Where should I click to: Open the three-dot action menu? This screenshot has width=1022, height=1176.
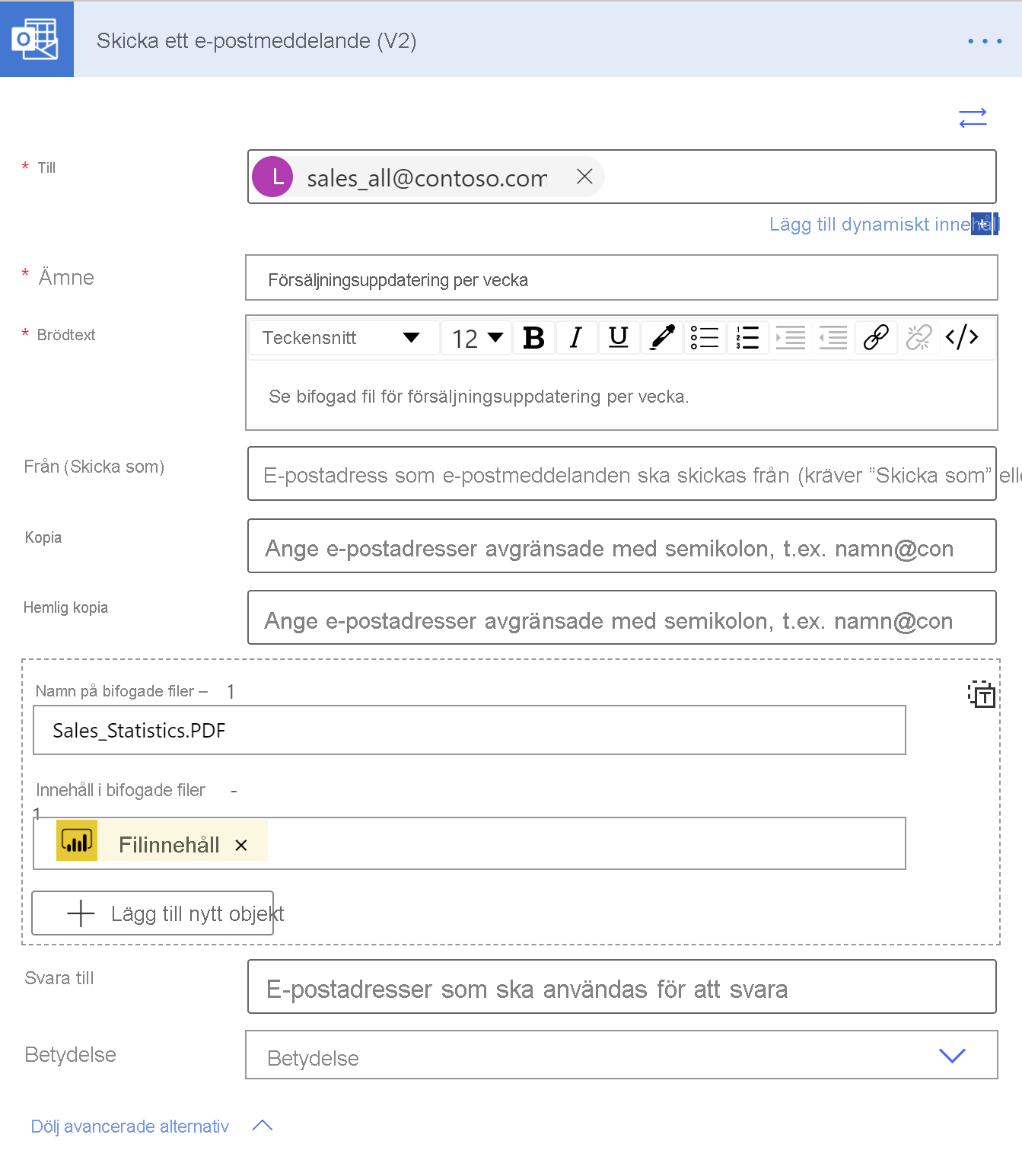tap(985, 41)
